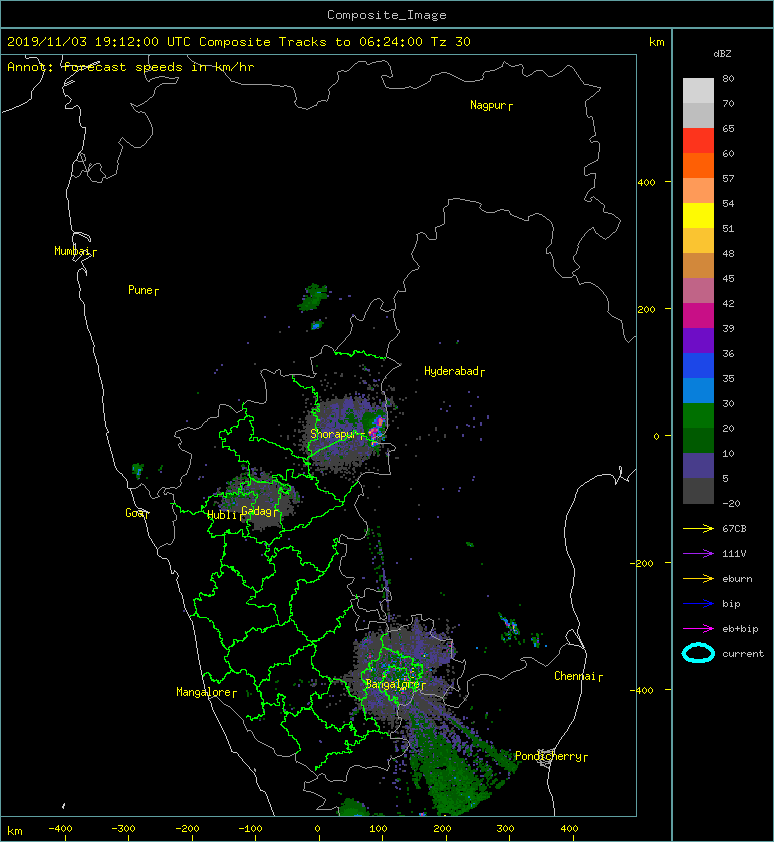Click the 400 mark on the right axis
The width and height of the screenshot is (774, 842).
(647, 183)
